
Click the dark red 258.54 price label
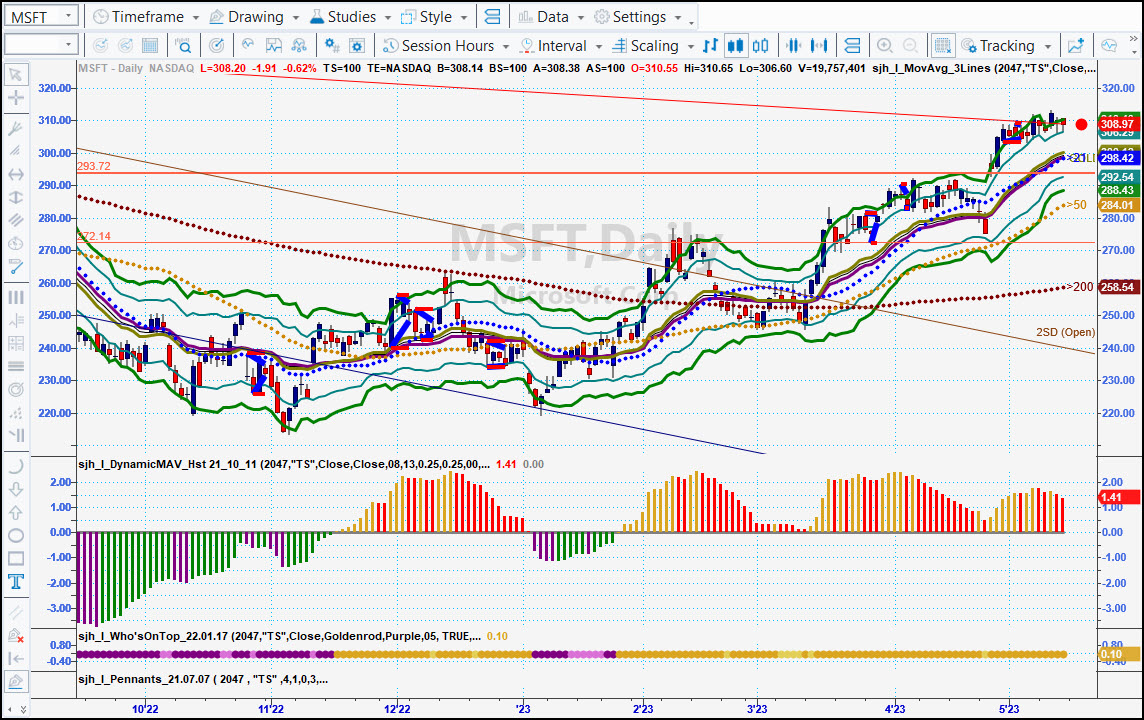tap(1118, 287)
